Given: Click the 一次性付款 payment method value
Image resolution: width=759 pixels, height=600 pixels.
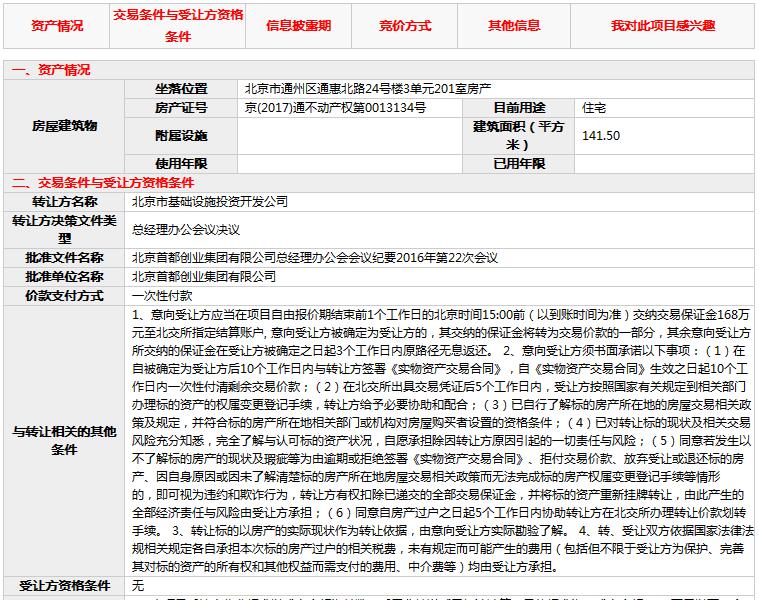Looking at the screenshot, I should 162,295.
